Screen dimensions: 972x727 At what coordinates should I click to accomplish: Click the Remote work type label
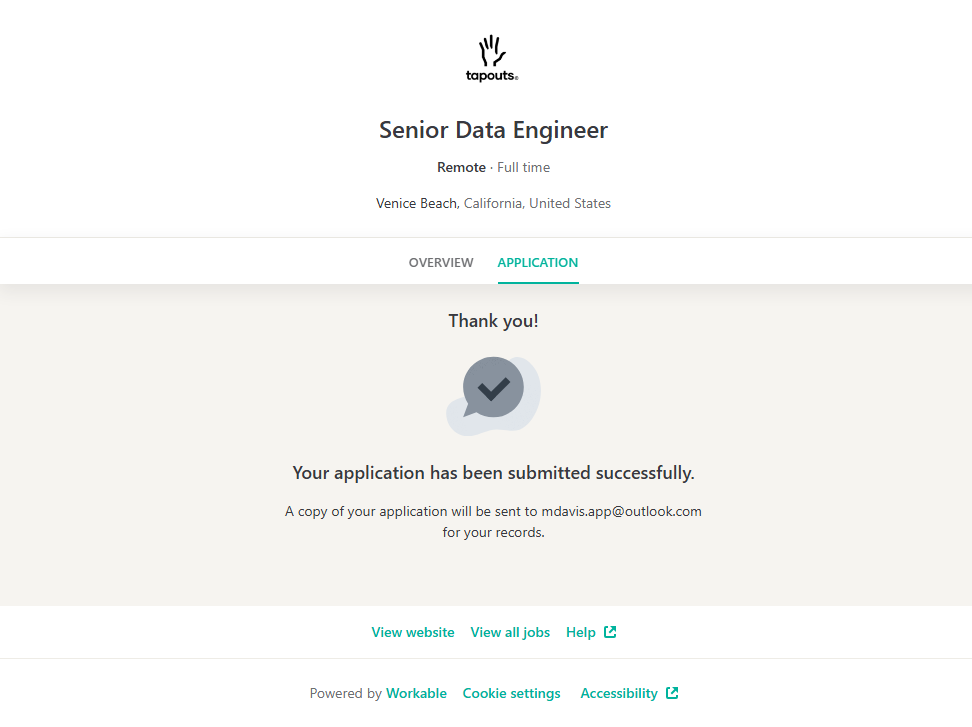tap(461, 167)
